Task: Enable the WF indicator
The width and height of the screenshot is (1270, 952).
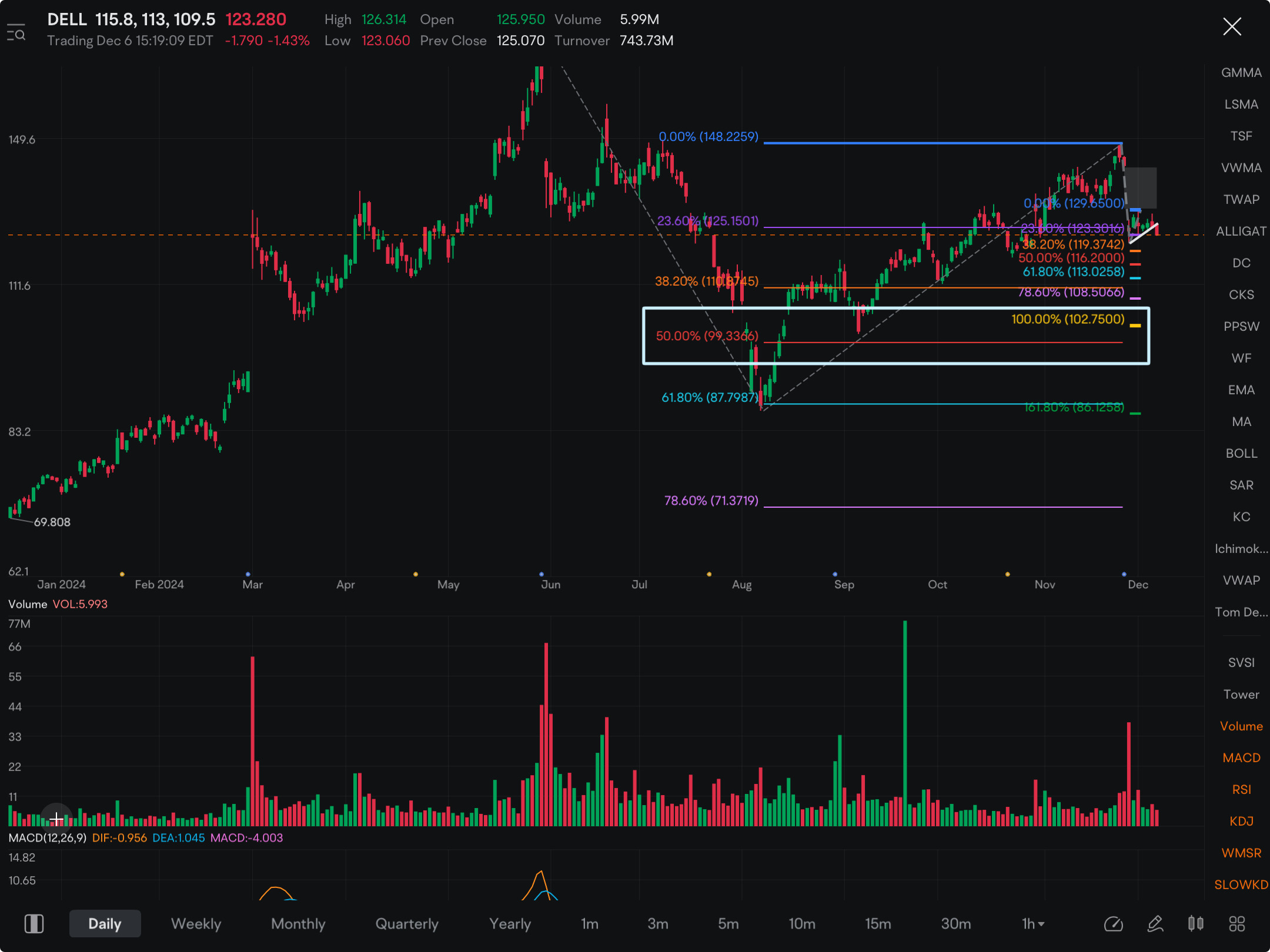Action: (1241, 358)
